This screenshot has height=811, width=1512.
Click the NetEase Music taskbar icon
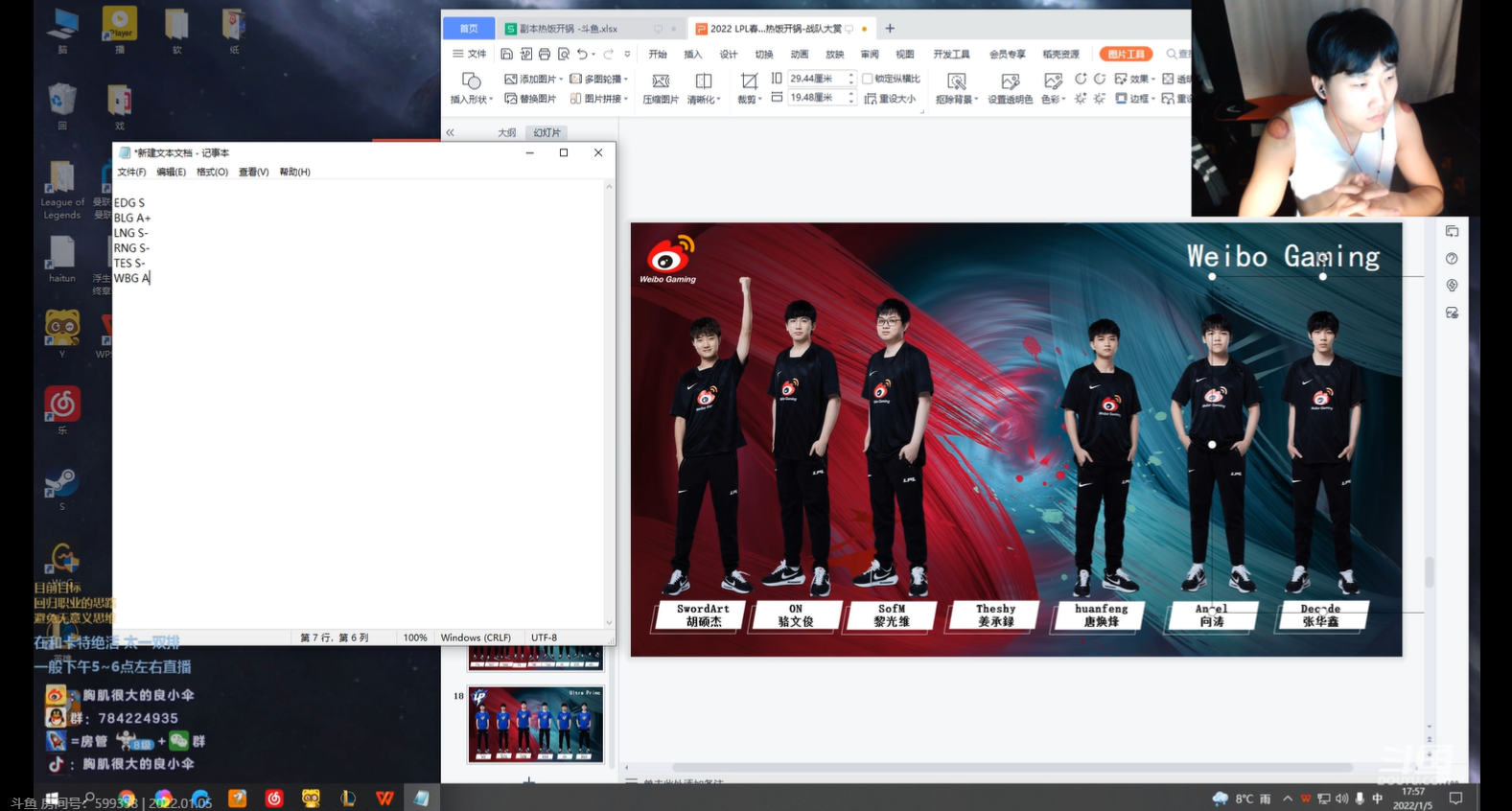(274, 798)
